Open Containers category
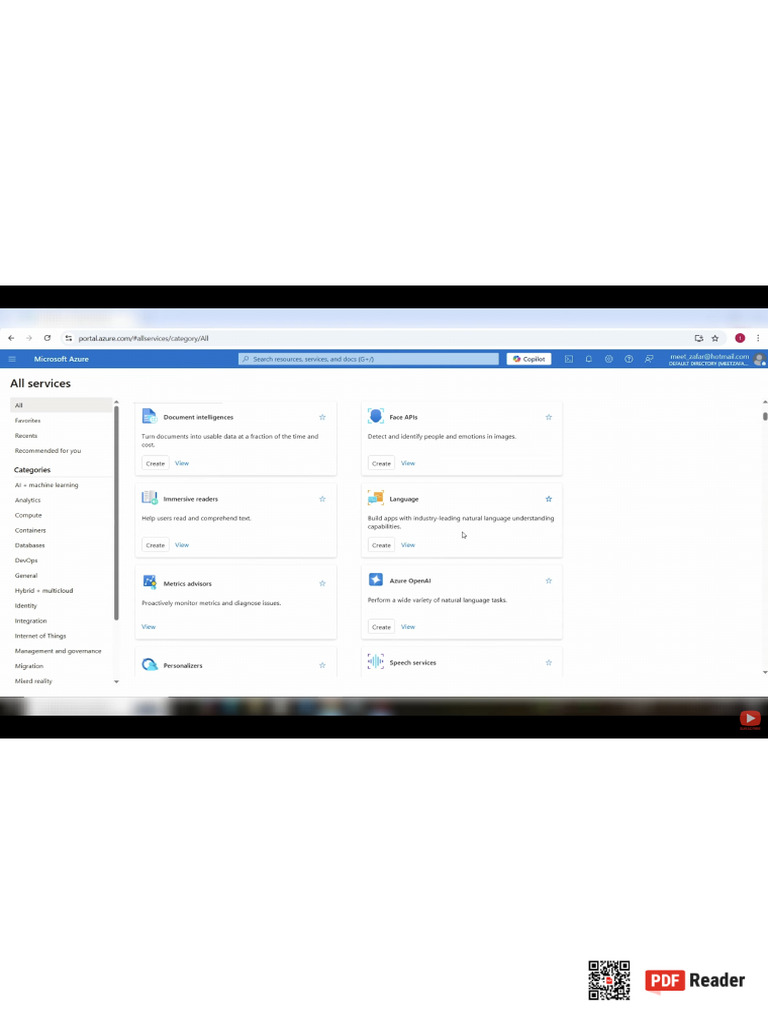768x1024 pixels. pyautogui.click(x=30, y=530)
